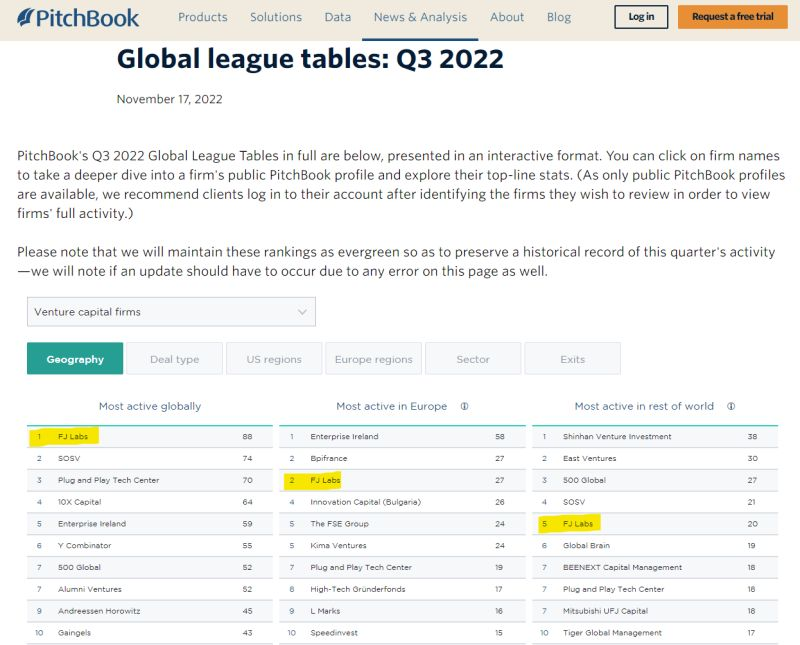Select the Europe regions tab
Image resolution: width=800 pixels, height=645 pixels.
pos(373,358)
